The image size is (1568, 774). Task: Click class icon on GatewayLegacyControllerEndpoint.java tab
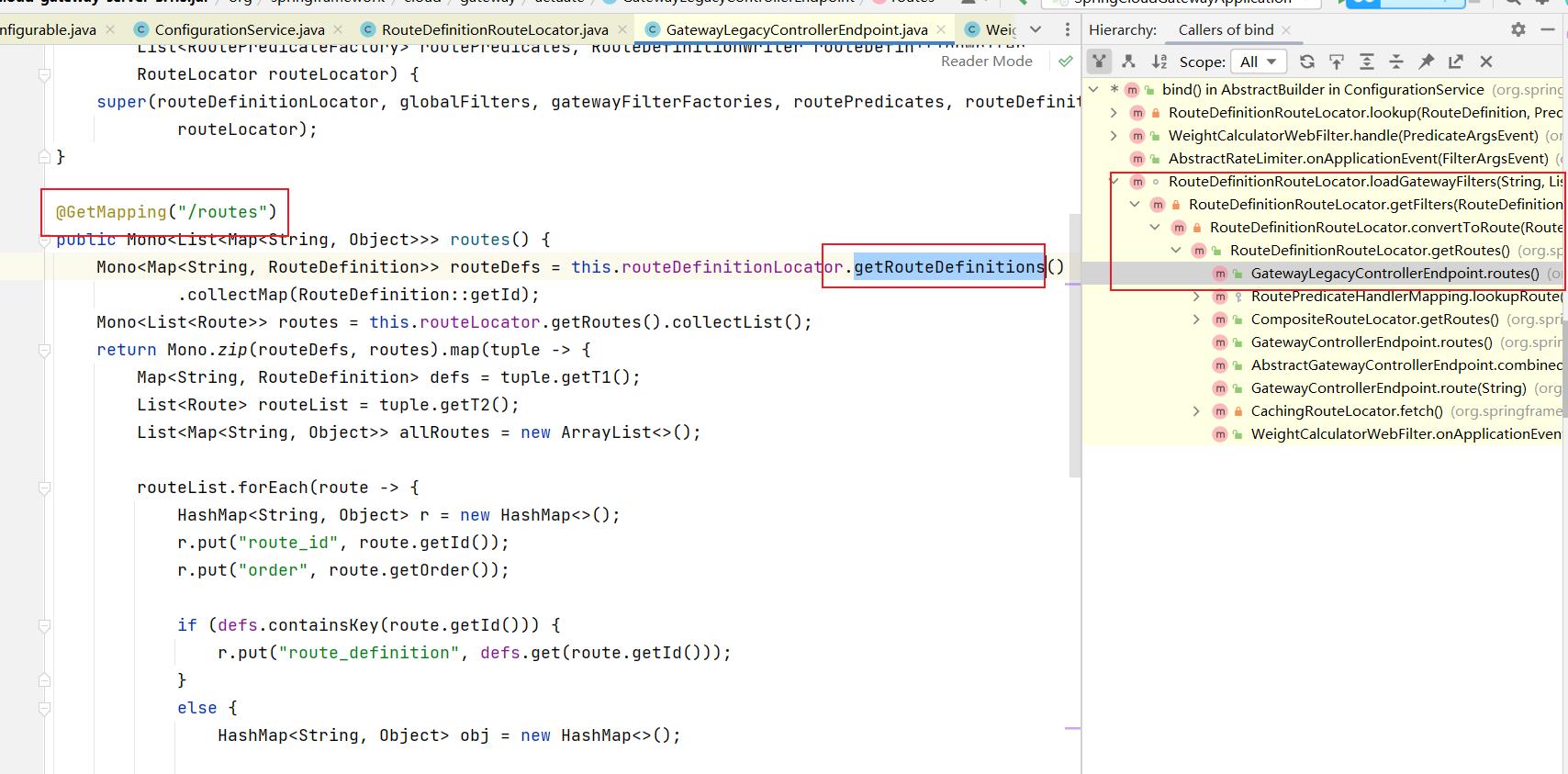tap(653, 29)
